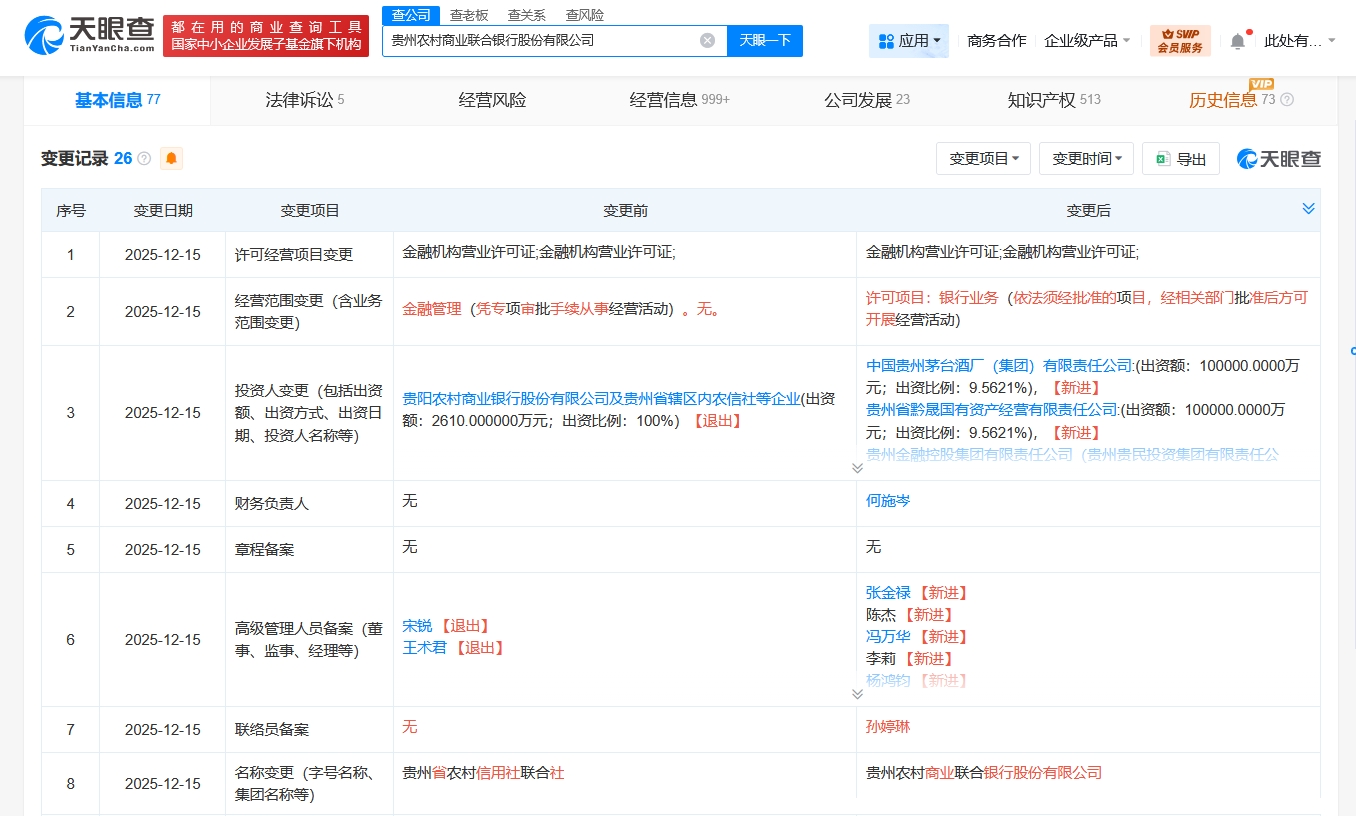Click the SVIP 会员服务 badge
The image size is (1356, 816).
(x=1180, y=41)
